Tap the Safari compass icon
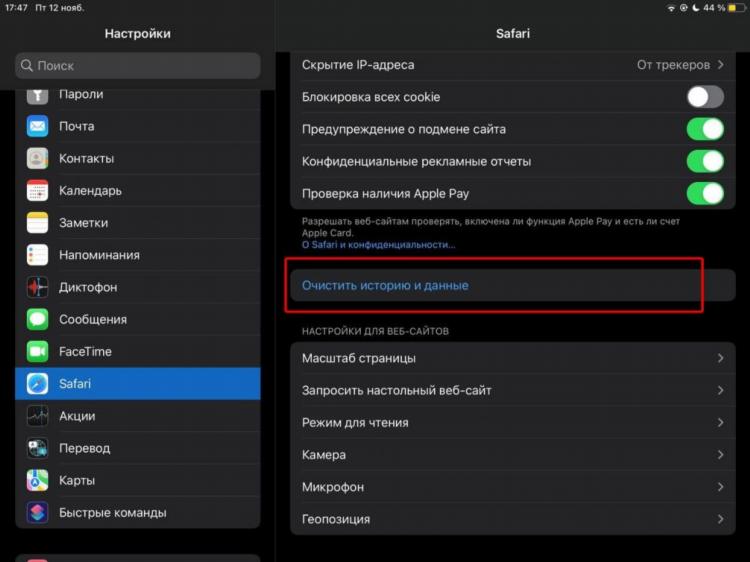750x562 pixels. click(x=37, y=384)
